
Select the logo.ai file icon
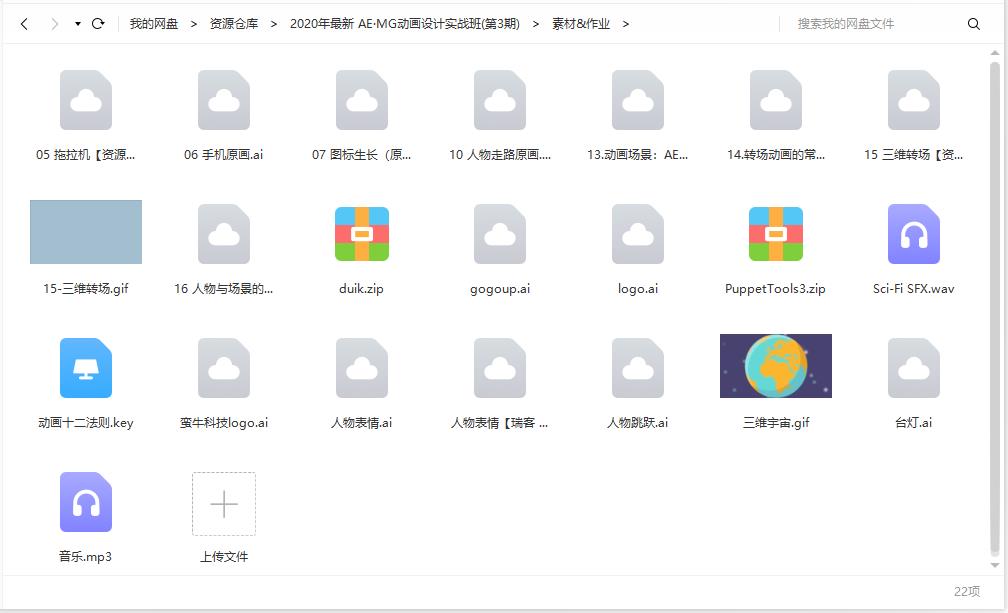tap(638, 234)
